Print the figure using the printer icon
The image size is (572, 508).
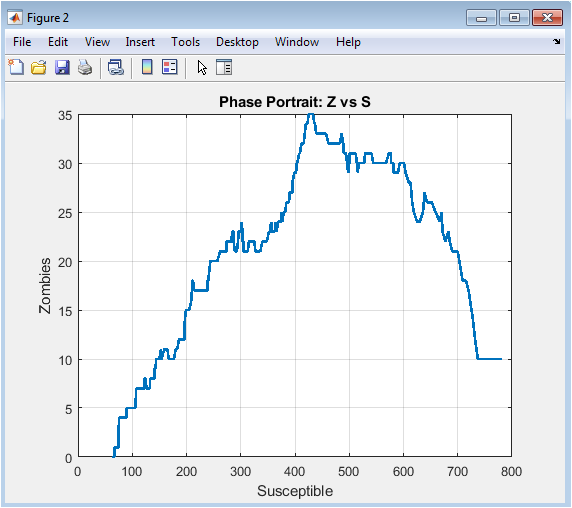click(85, 67)
